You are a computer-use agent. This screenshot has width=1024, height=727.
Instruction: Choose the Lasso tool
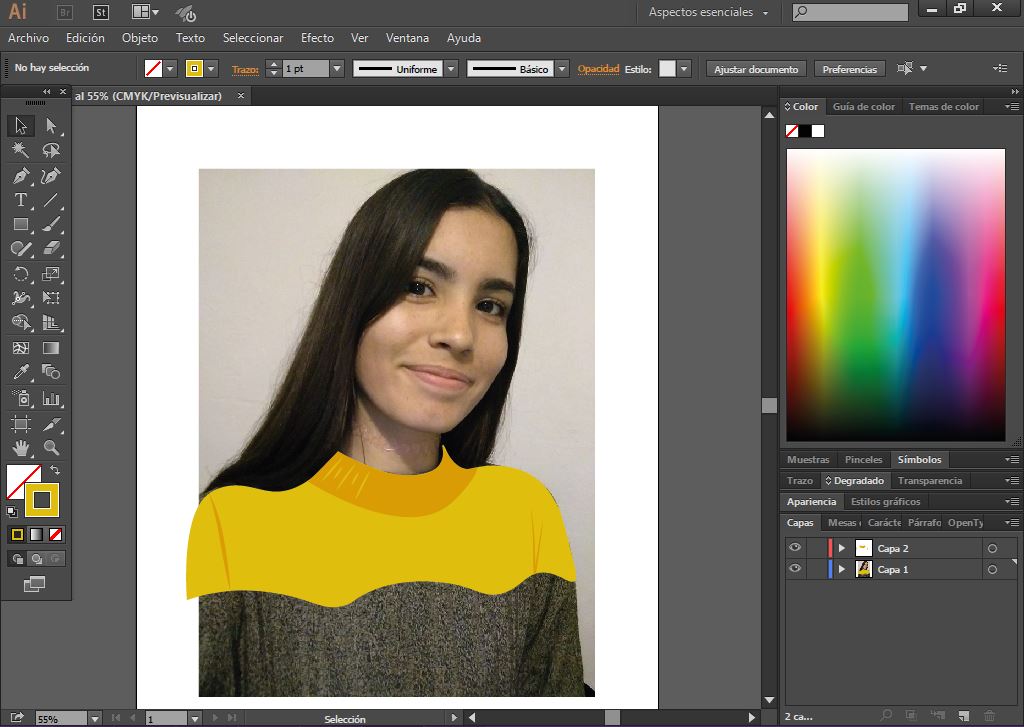(51, 150)
